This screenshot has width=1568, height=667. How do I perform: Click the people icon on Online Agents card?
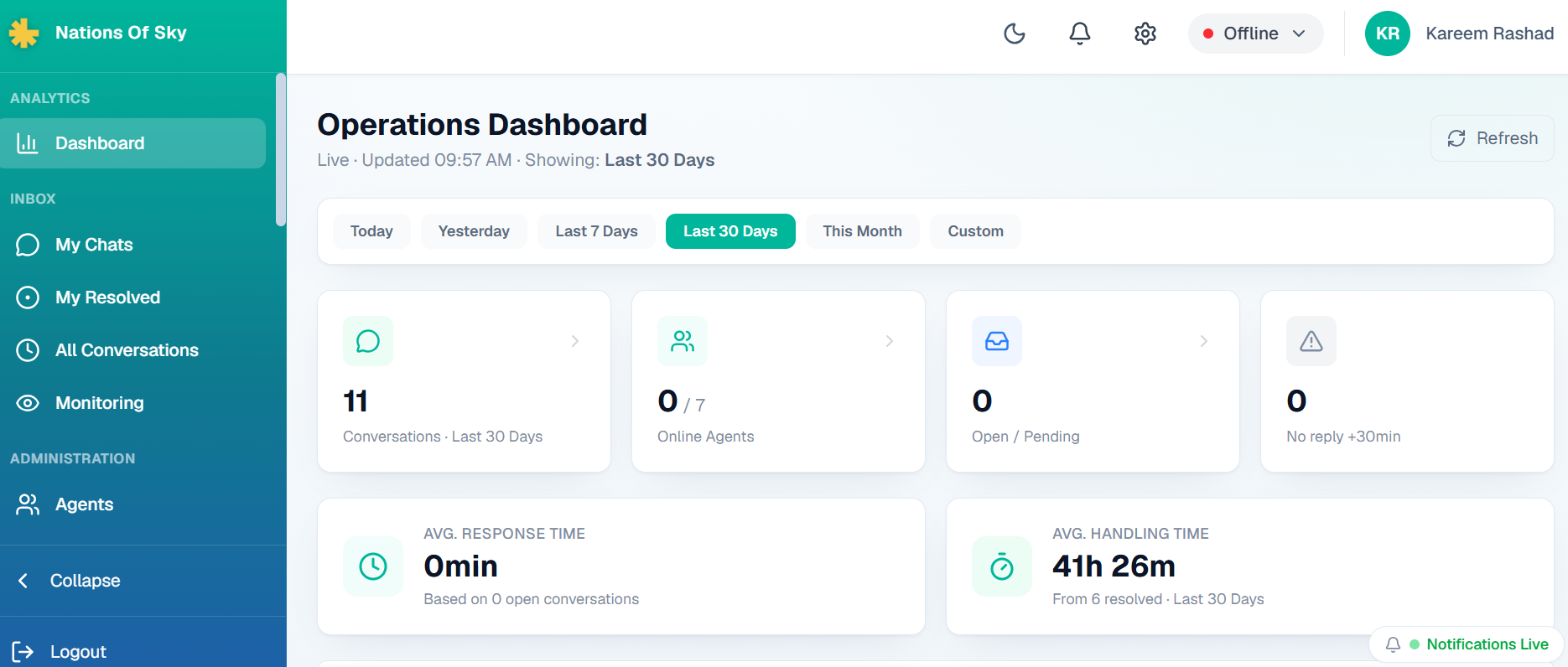tap(683, 341)
